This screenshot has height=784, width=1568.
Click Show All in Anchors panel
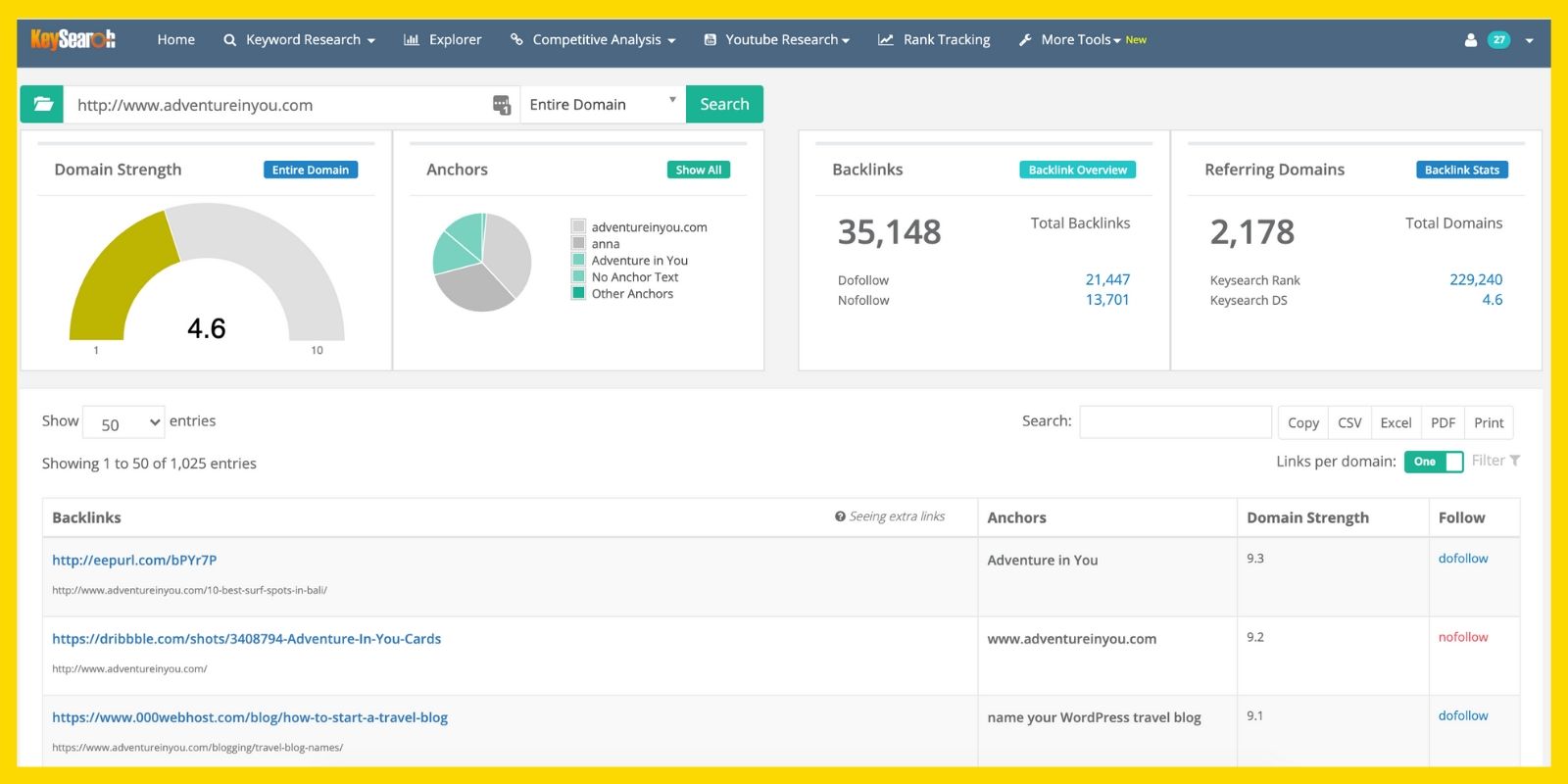click(x=699, y=170)
